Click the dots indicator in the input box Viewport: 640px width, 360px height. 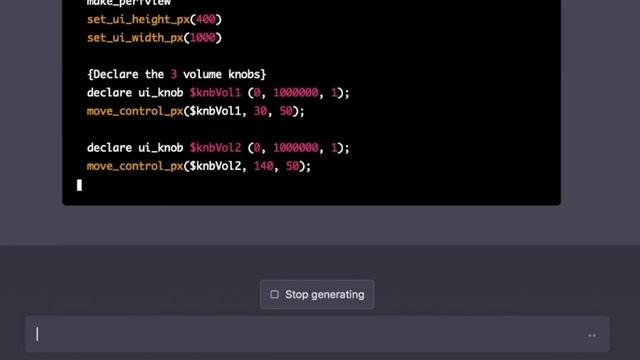(x=592, y=336)
